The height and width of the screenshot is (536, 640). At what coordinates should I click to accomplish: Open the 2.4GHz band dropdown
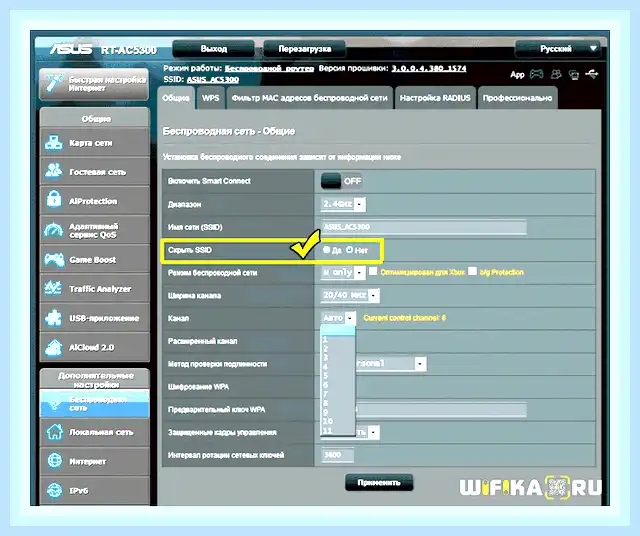(343, 204)
